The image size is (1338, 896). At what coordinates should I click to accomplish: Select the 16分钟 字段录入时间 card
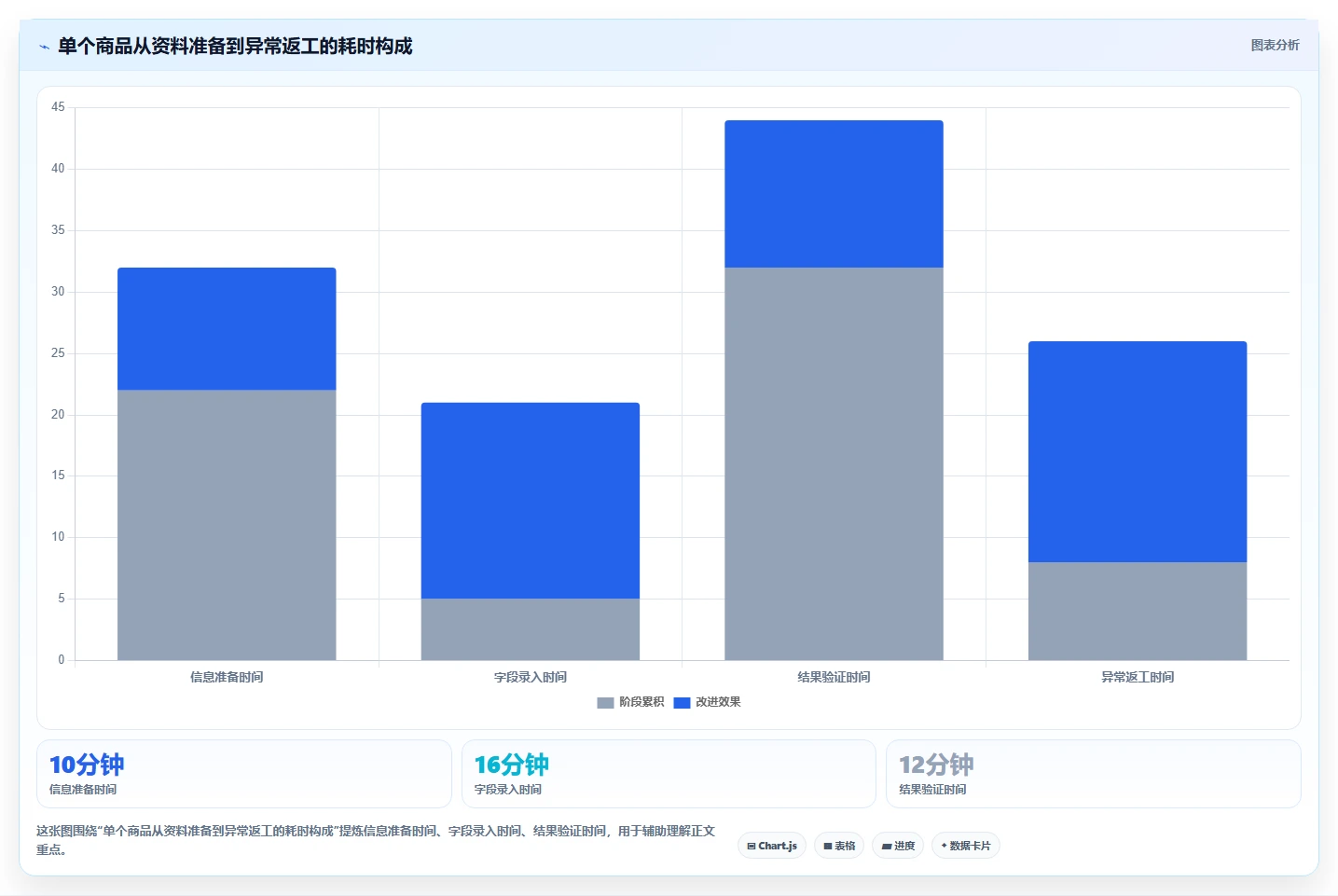click(669, 774)
